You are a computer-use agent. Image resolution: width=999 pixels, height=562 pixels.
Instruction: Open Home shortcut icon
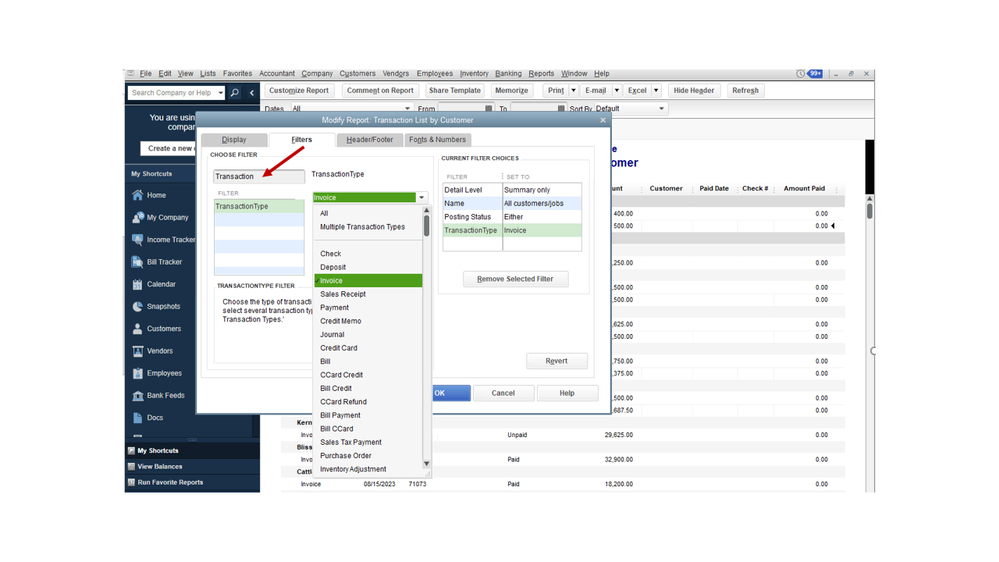(138, 195)
